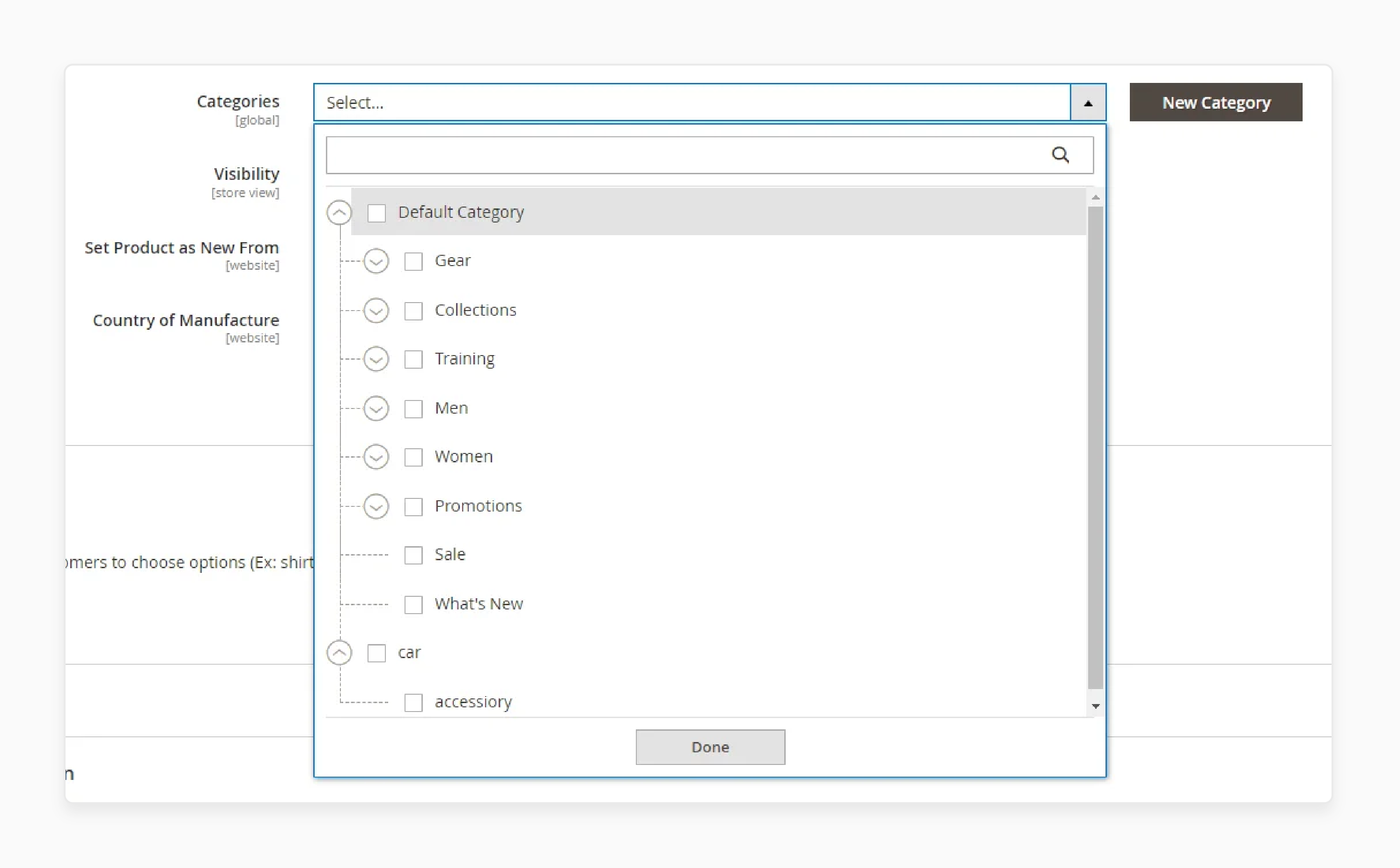Toggle the Sale category checkbox
This screenshot has height=868, width=1400.
[x=413, y=554]
